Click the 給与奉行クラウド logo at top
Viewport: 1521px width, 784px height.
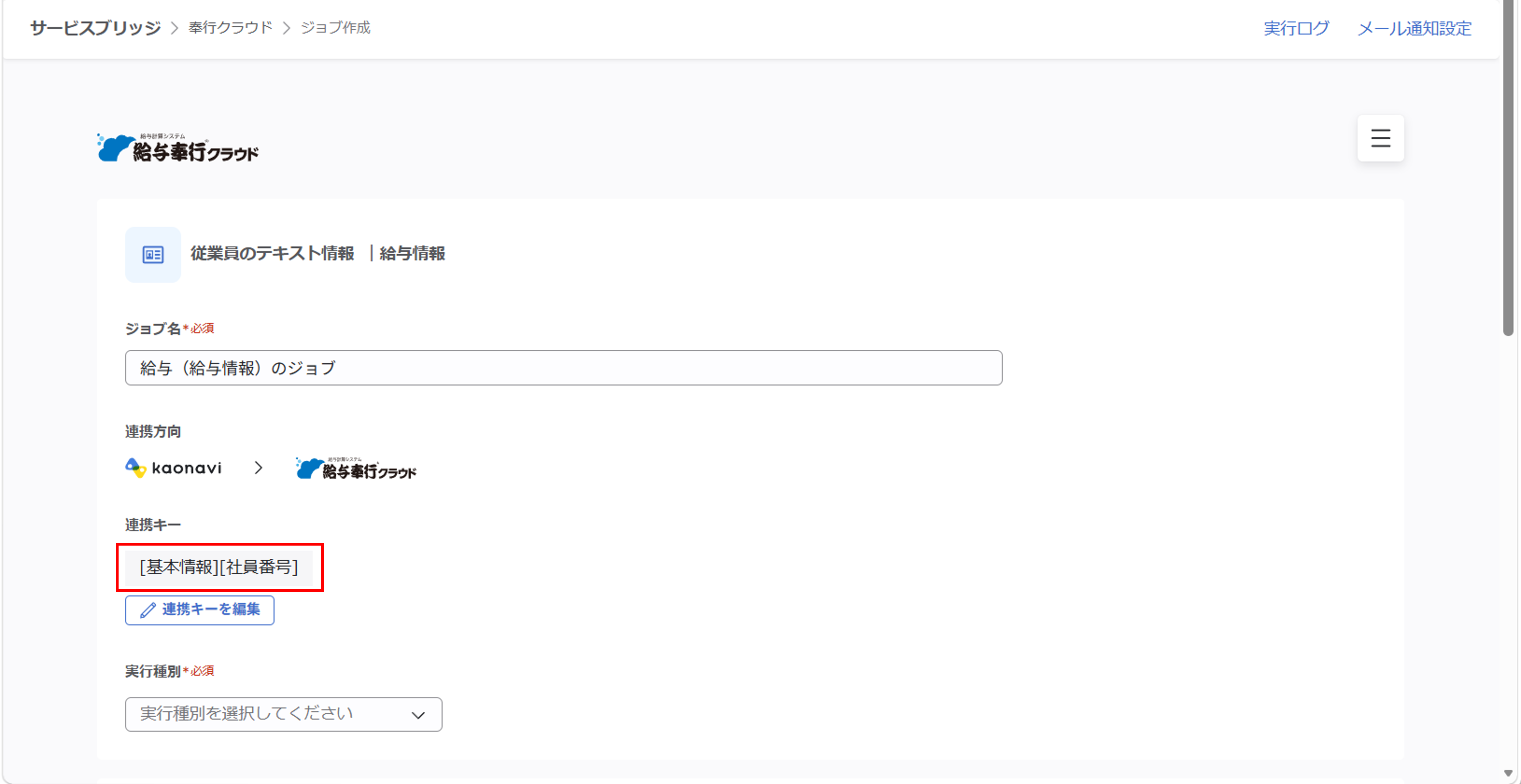(x=178, y=148)
